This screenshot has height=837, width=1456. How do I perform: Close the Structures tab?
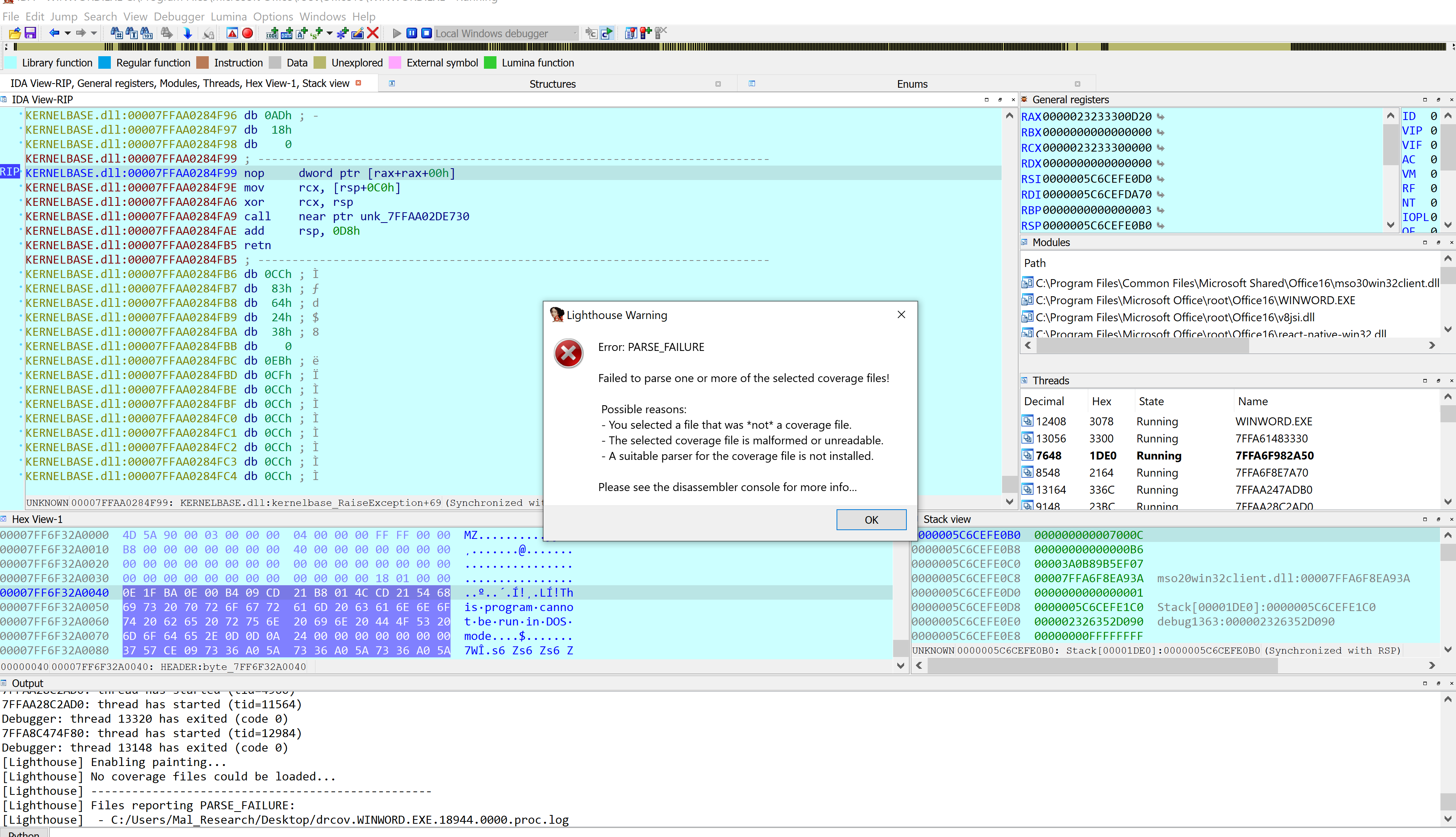click(x=718, y=84)
